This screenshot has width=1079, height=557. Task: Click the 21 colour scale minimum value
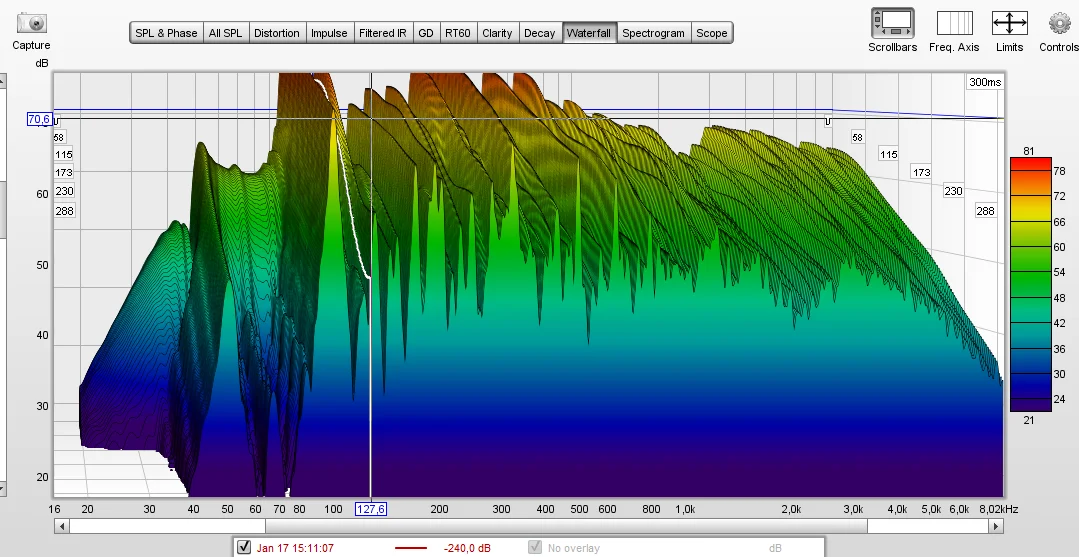click(1029, 419)
